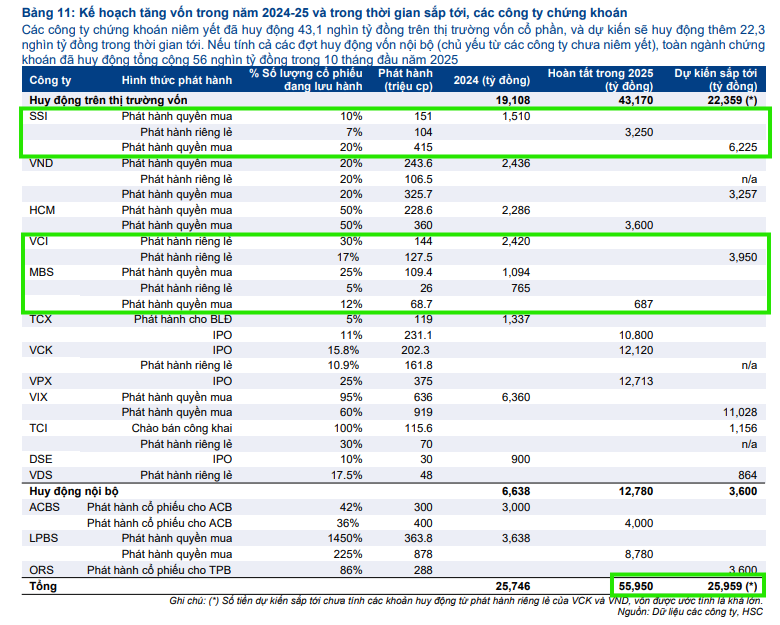Click the HCM company name cell

(x=42, y=210)
